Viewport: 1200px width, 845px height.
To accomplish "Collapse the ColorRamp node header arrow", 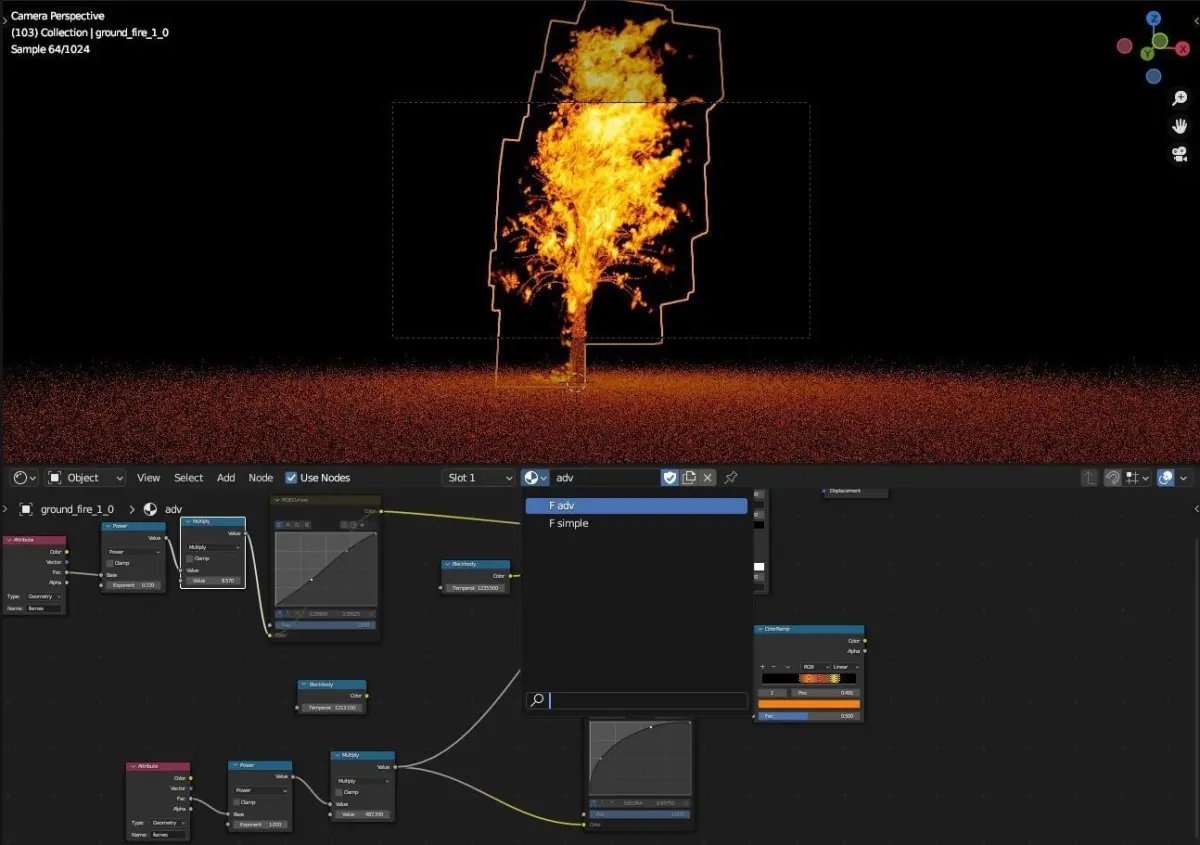I will 760,629.
